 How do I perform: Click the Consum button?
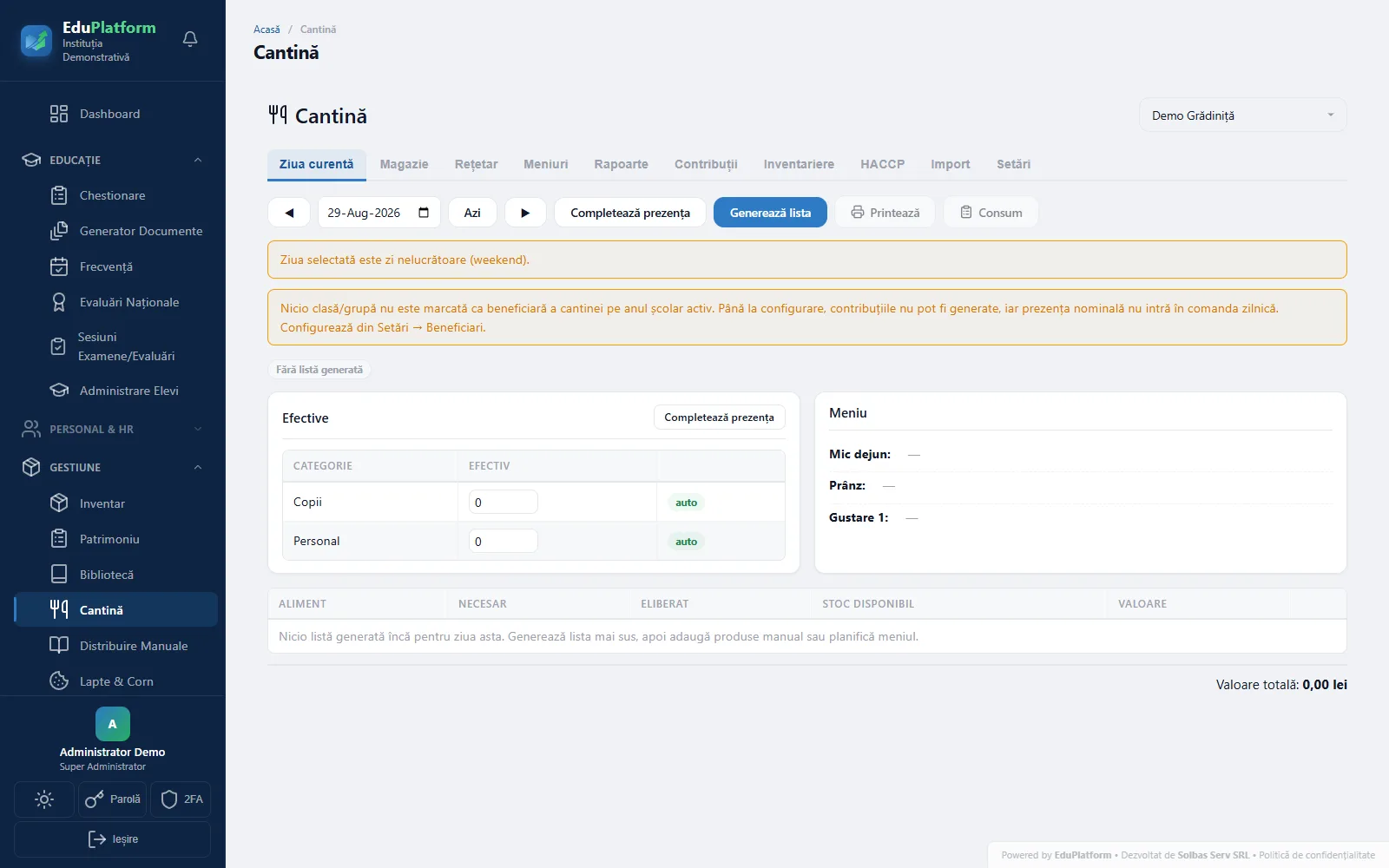coord(991,213)
